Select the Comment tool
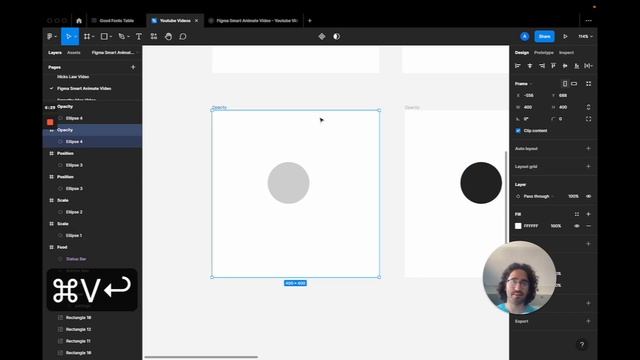The width and height of the screenshot is (640, 360). (183, 37)
